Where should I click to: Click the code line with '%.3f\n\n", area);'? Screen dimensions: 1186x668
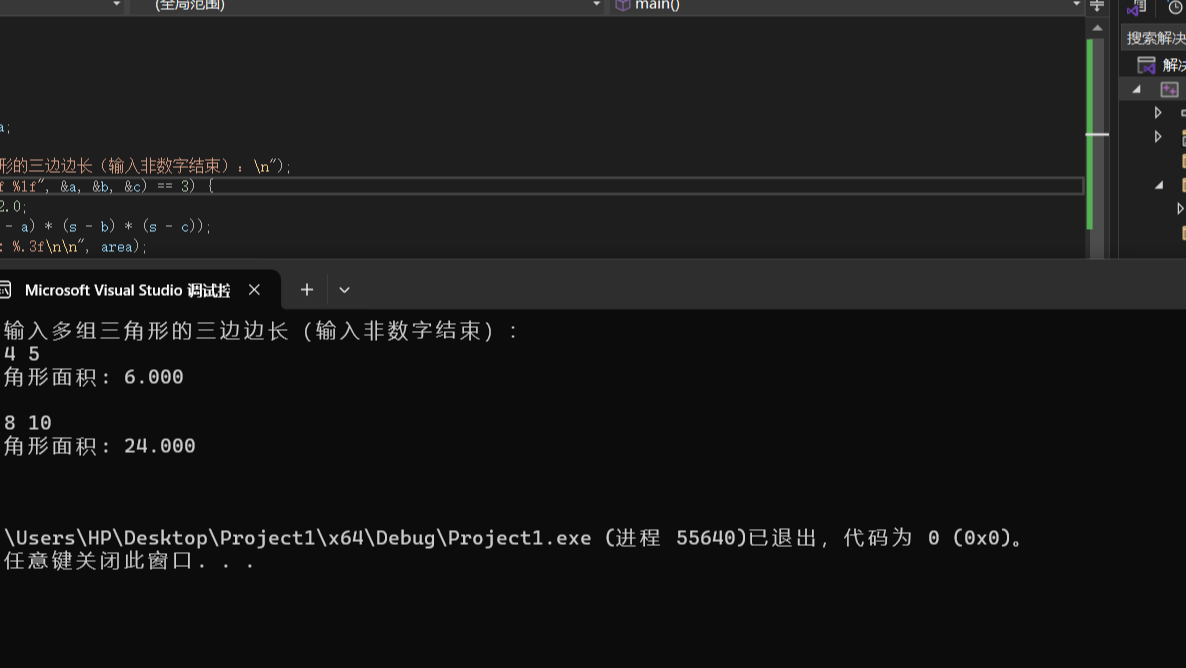(x=73, y=247)
